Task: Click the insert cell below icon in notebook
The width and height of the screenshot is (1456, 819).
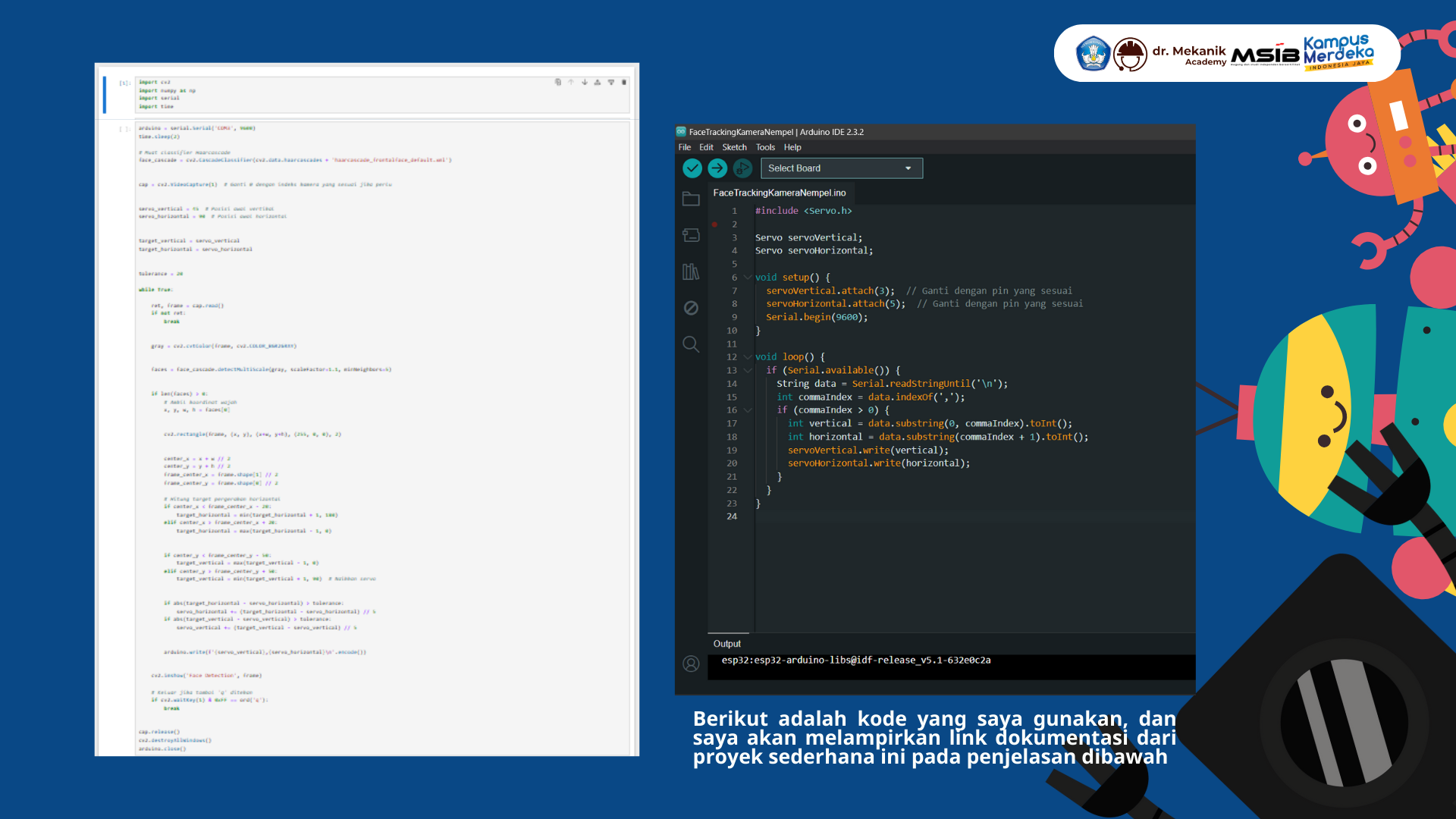Action: [x=611, y=82]
